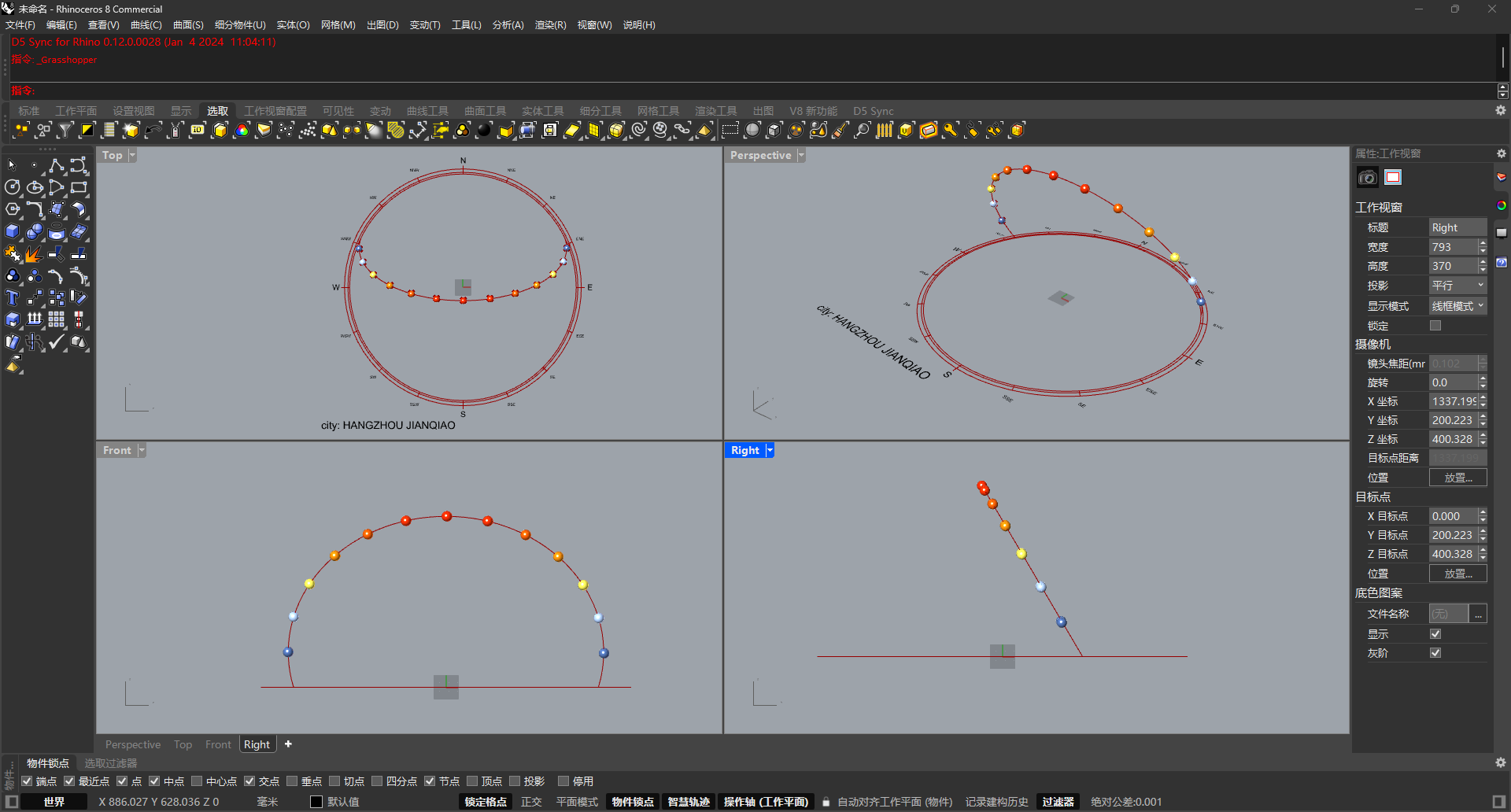
Task: Choose the rectangle tool
Action: coord(79,187)
